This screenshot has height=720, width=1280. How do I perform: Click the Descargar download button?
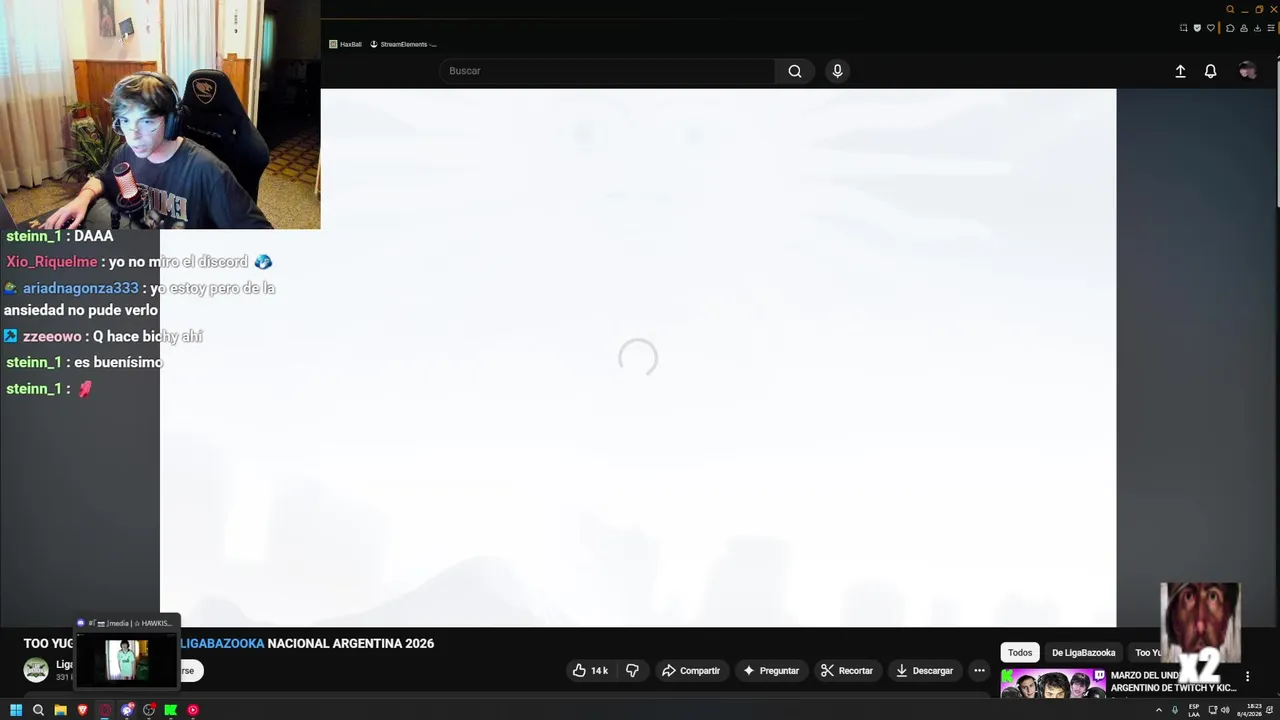(923, 671)
